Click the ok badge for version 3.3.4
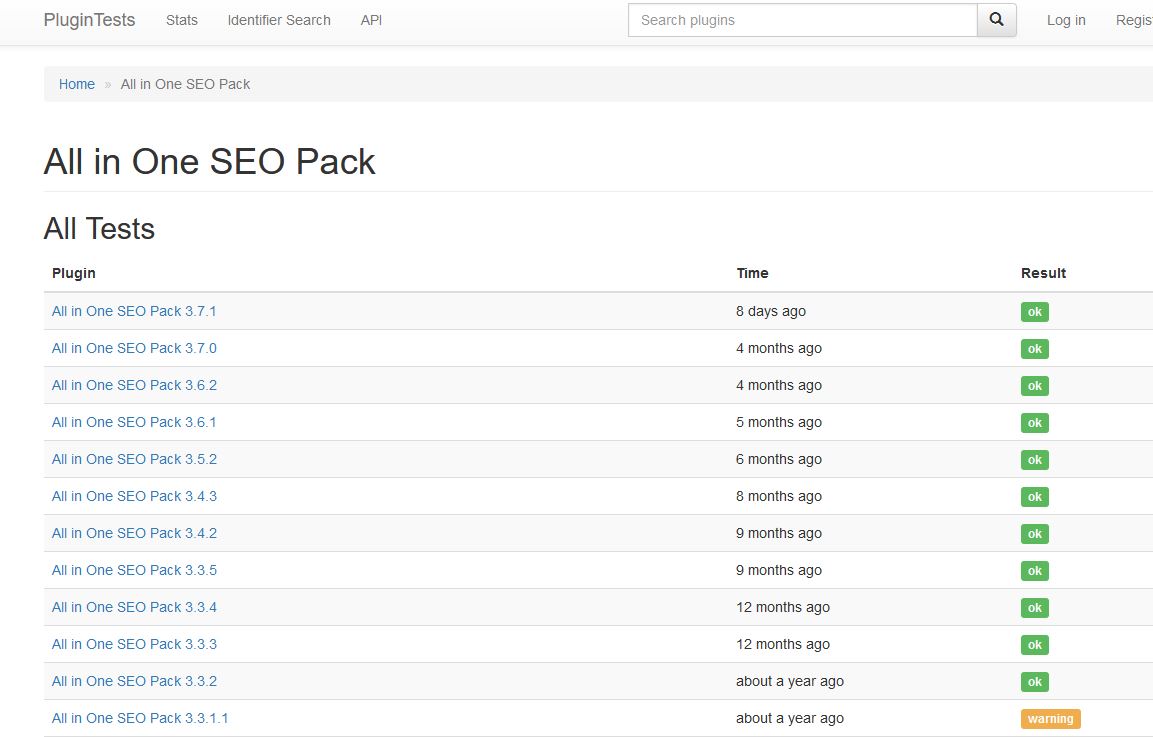This screenshot has width=1153, height=737. (x=1035, y=608)
